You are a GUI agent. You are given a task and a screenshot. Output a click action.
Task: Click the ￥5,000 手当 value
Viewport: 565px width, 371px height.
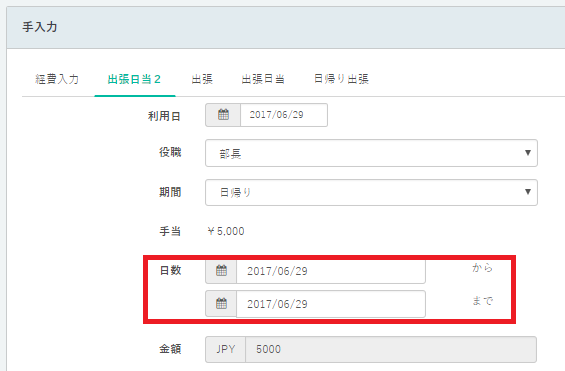tap(226, 231)
